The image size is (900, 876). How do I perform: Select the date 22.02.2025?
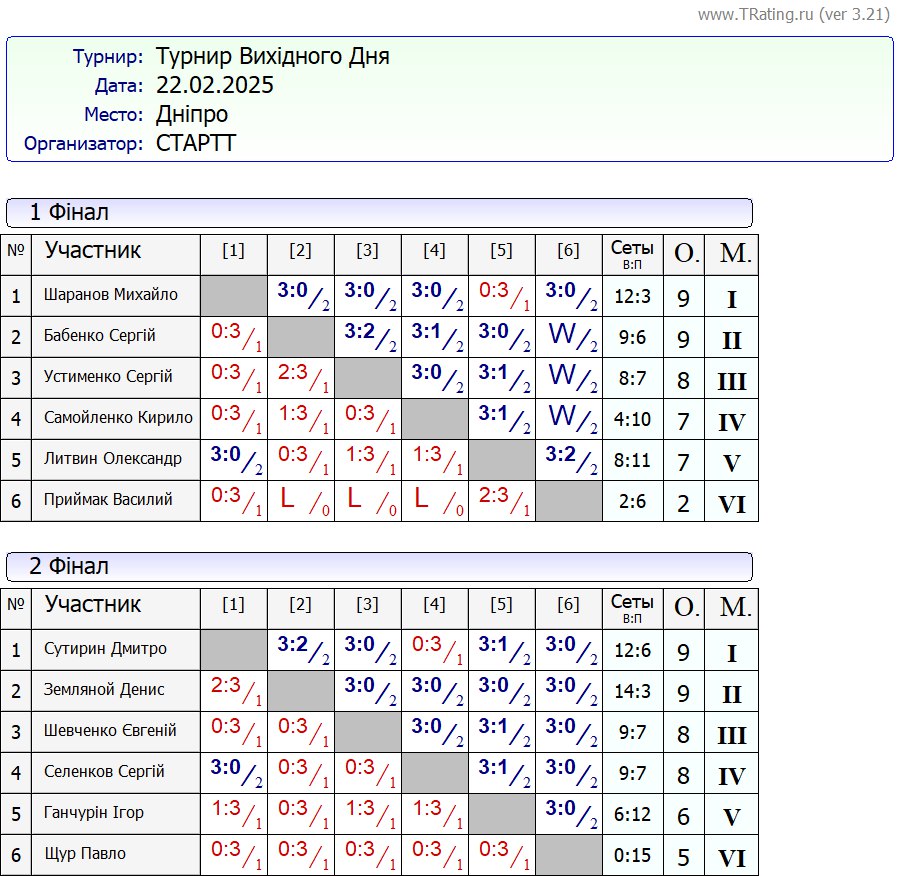click(214, 86)
